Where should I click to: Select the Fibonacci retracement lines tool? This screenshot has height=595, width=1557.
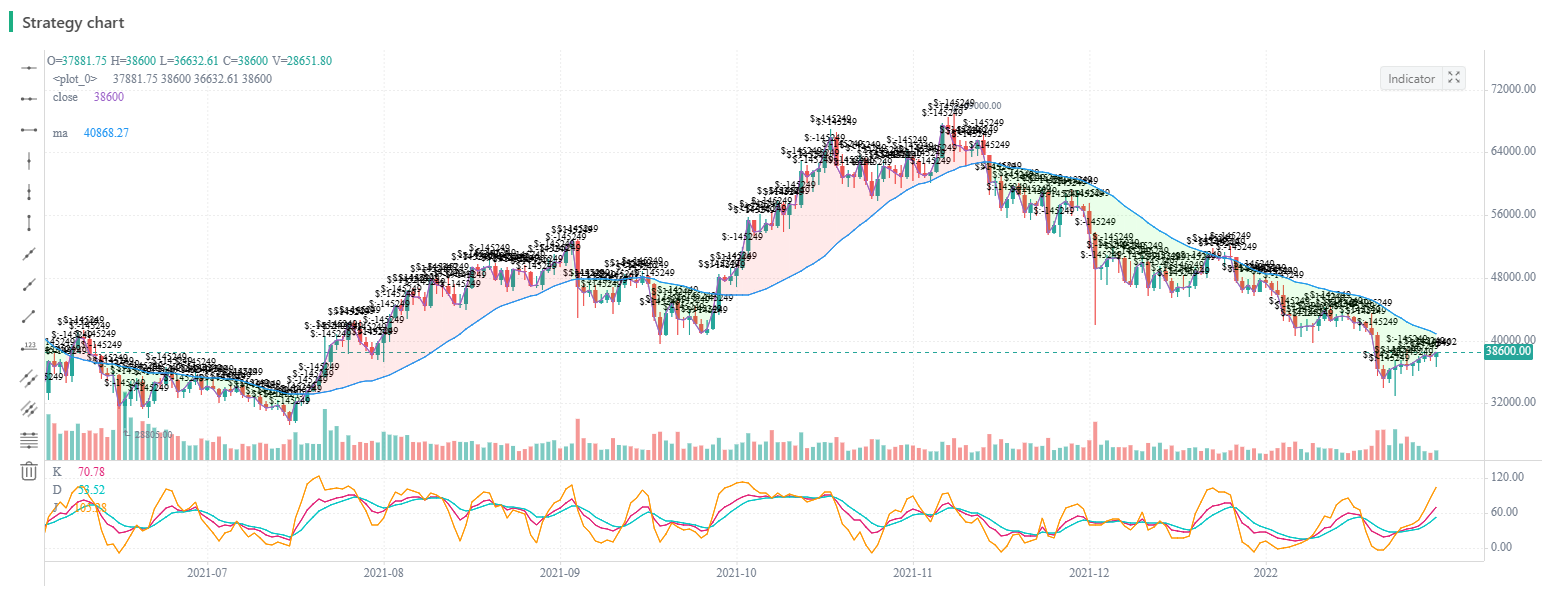click(x=29, y=439)
